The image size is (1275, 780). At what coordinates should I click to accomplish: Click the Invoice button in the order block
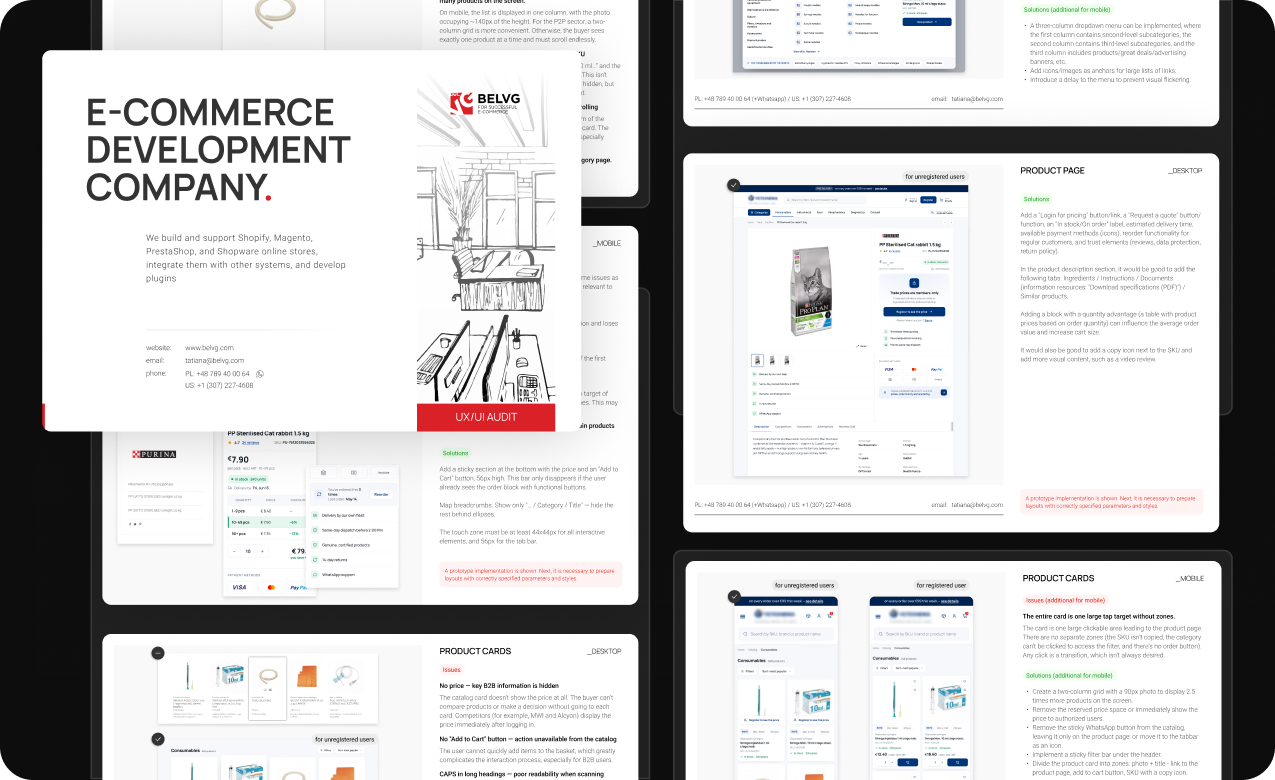pyautogui.click(x=384, y=473)
